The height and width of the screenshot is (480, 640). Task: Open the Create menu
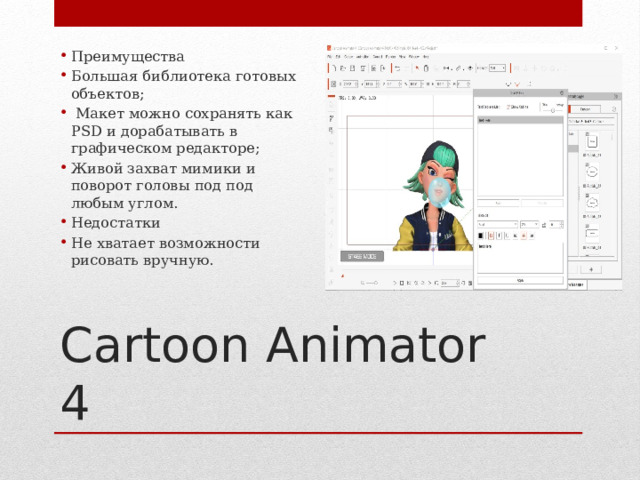[349, 57]
